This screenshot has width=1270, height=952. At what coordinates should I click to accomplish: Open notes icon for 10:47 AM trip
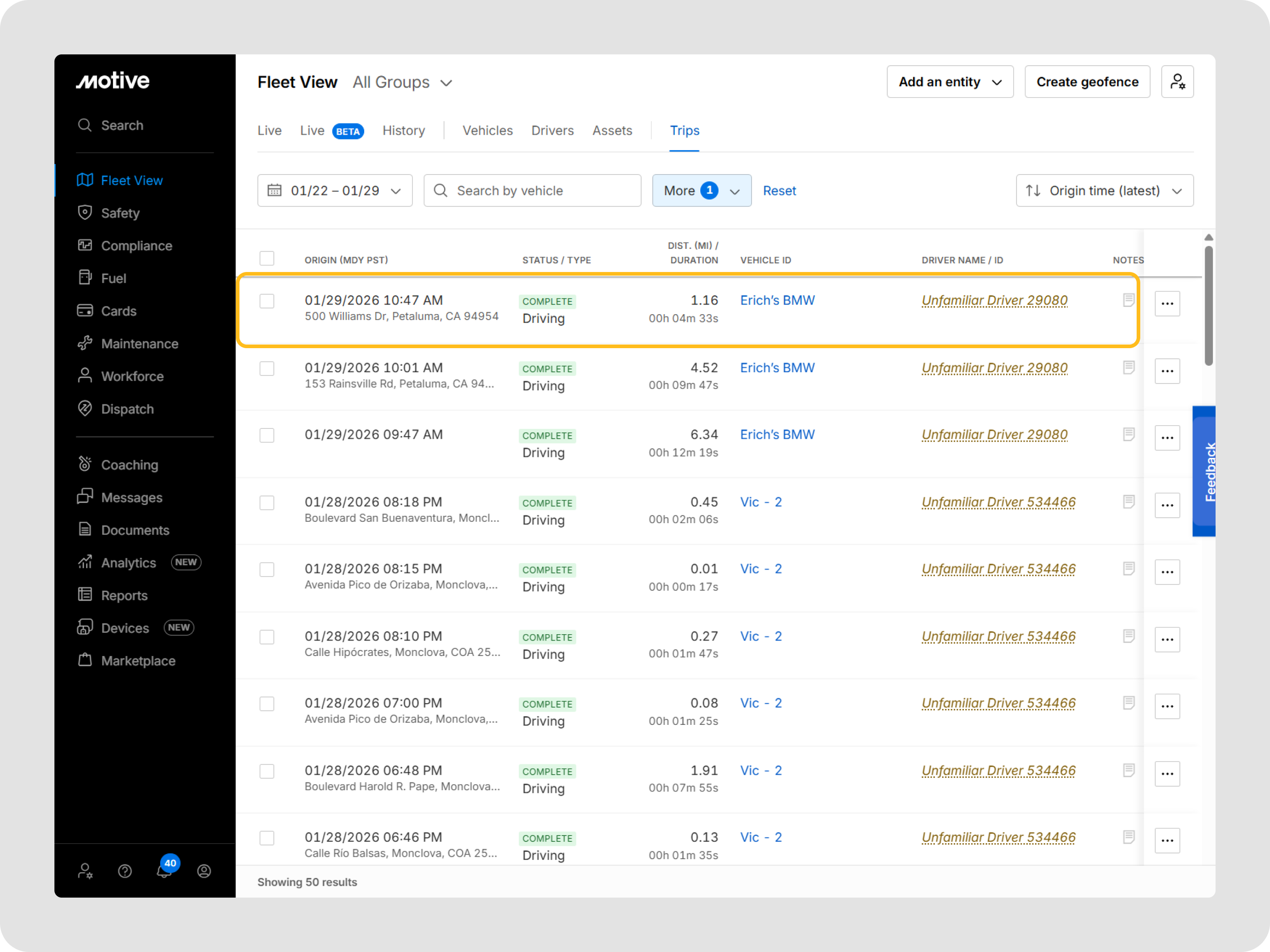pos(1128,300)
